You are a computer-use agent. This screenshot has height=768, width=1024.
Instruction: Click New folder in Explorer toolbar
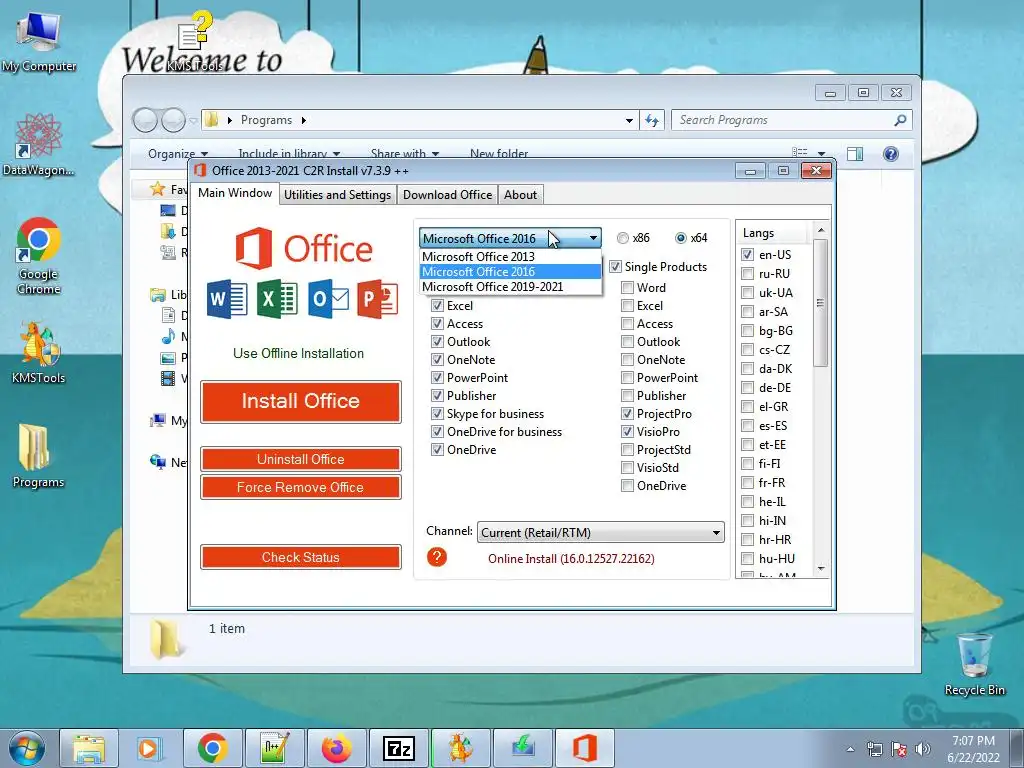499,153
